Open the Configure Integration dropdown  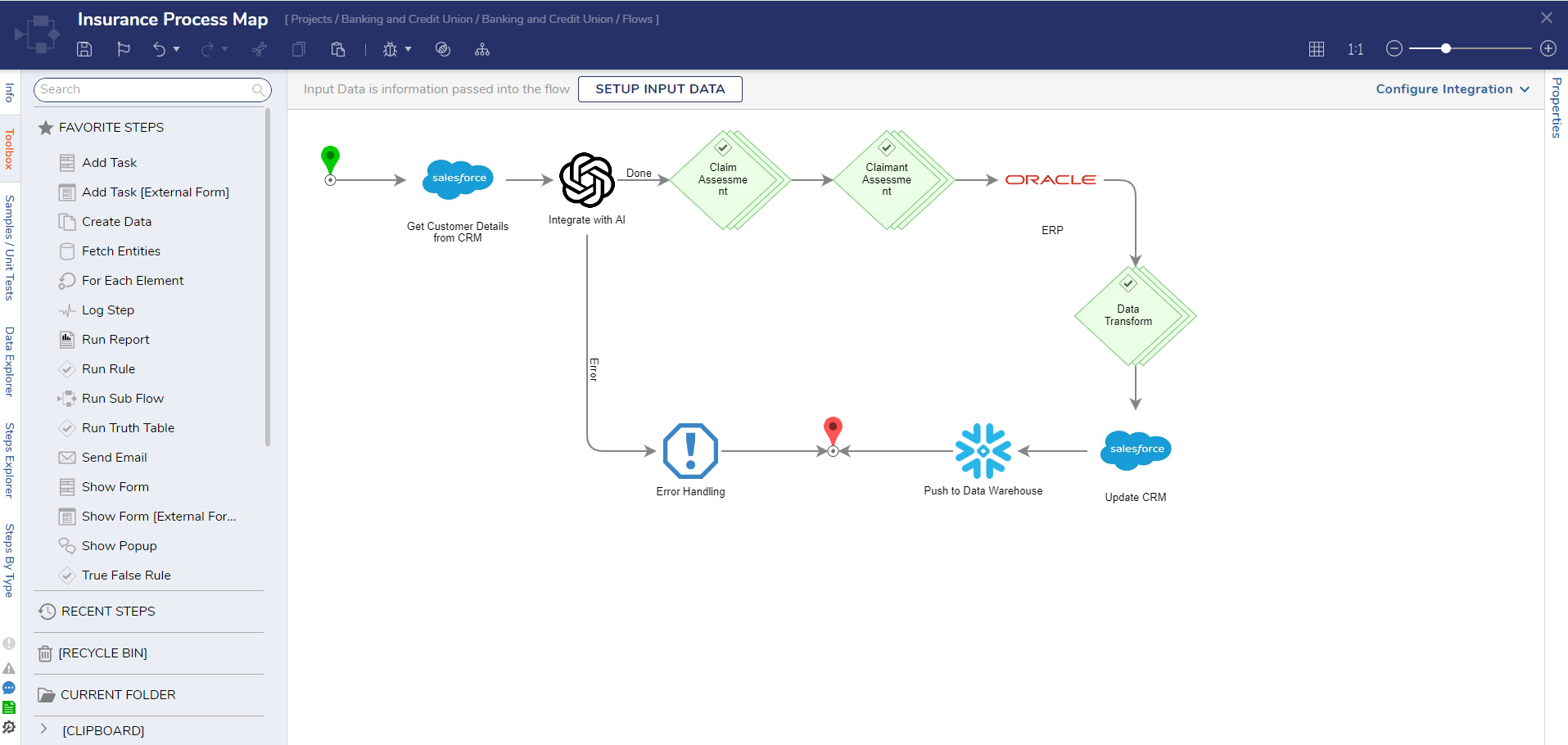tap(1453, 89)
